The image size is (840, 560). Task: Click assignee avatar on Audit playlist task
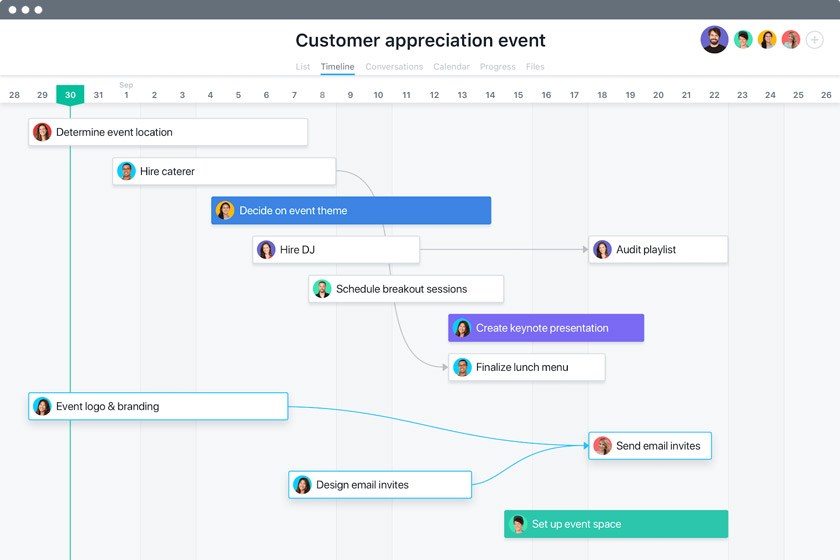[602, 250]
